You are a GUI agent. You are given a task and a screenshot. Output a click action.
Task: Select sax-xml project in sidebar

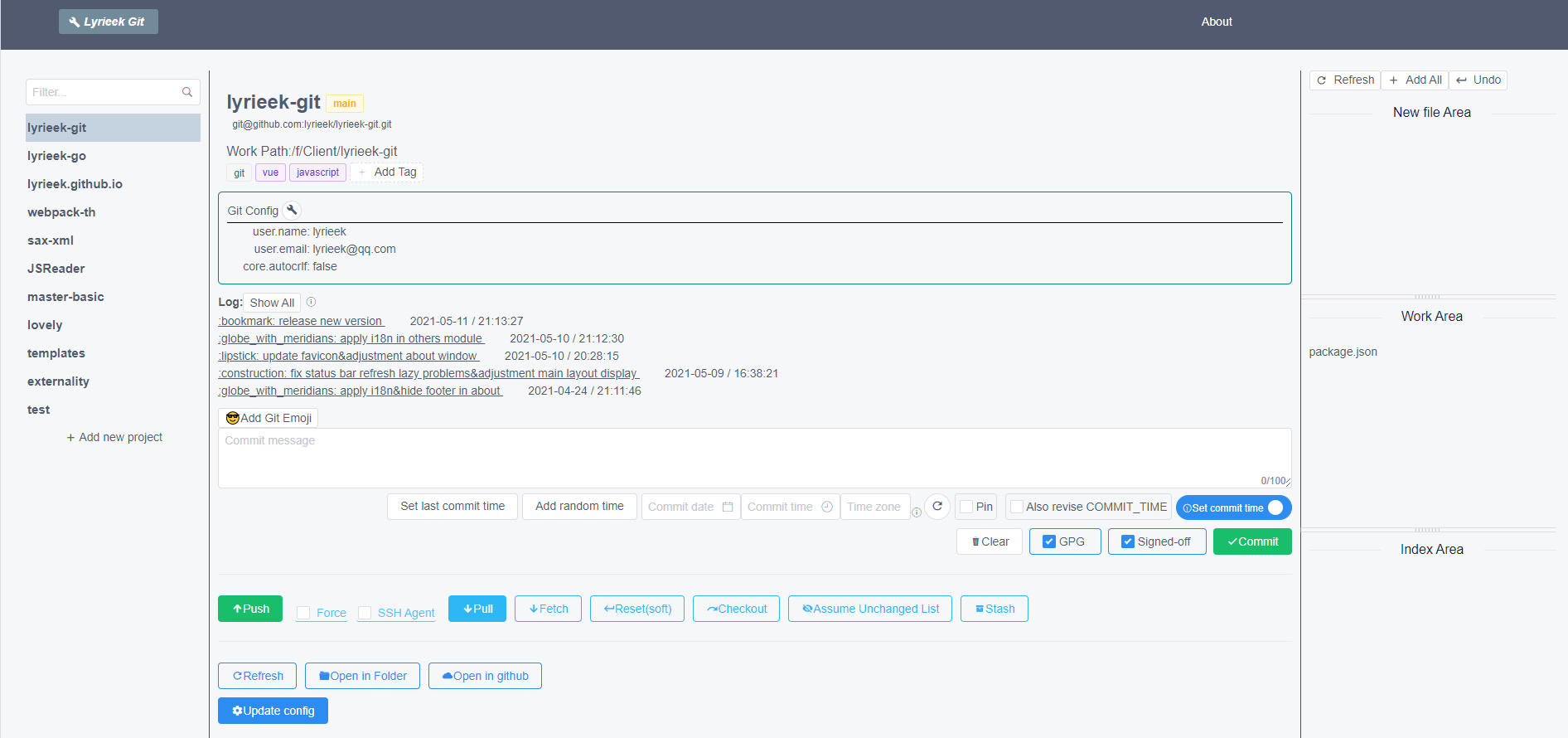coord(113,240)
